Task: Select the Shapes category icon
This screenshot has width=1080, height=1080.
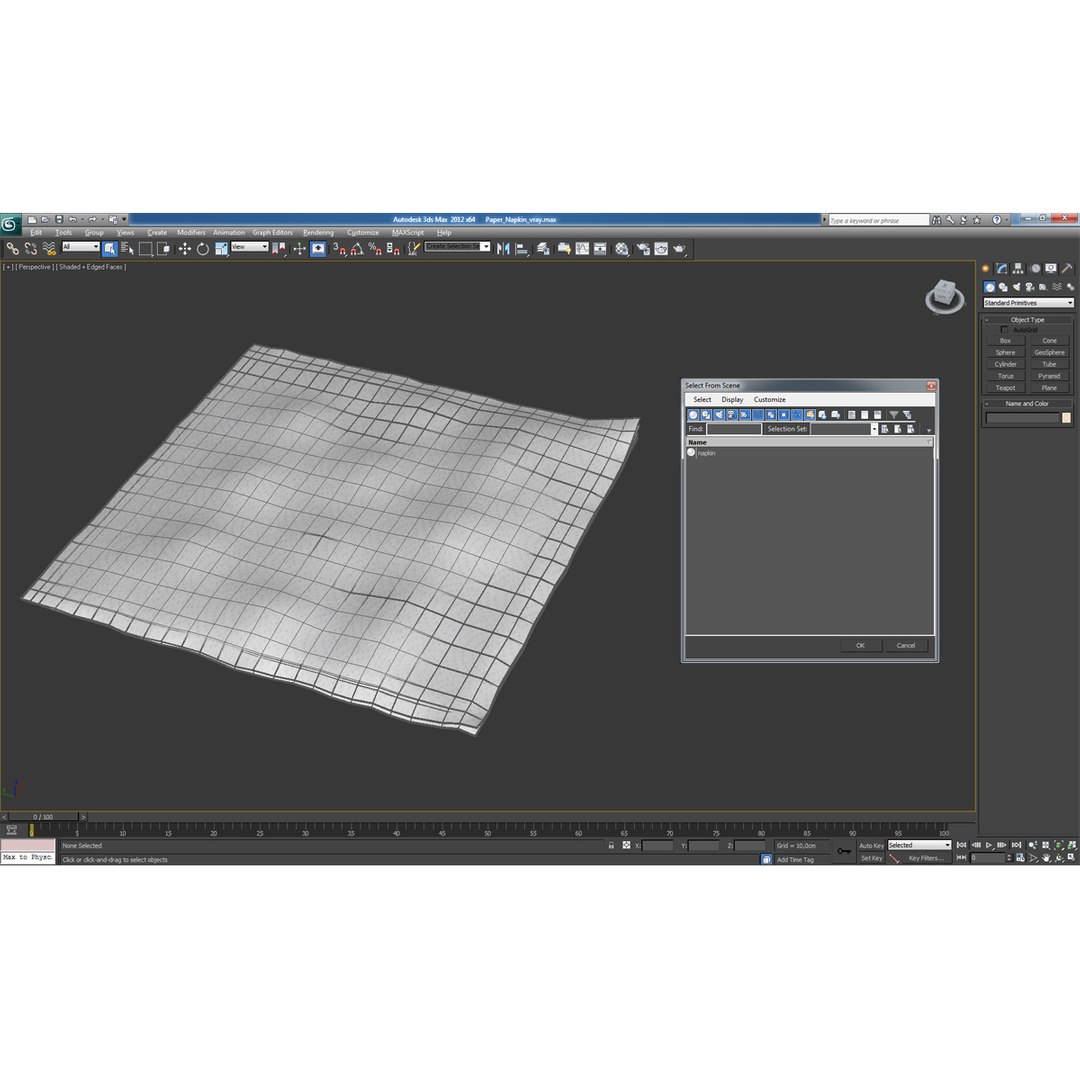Action: click(1003, 287)
